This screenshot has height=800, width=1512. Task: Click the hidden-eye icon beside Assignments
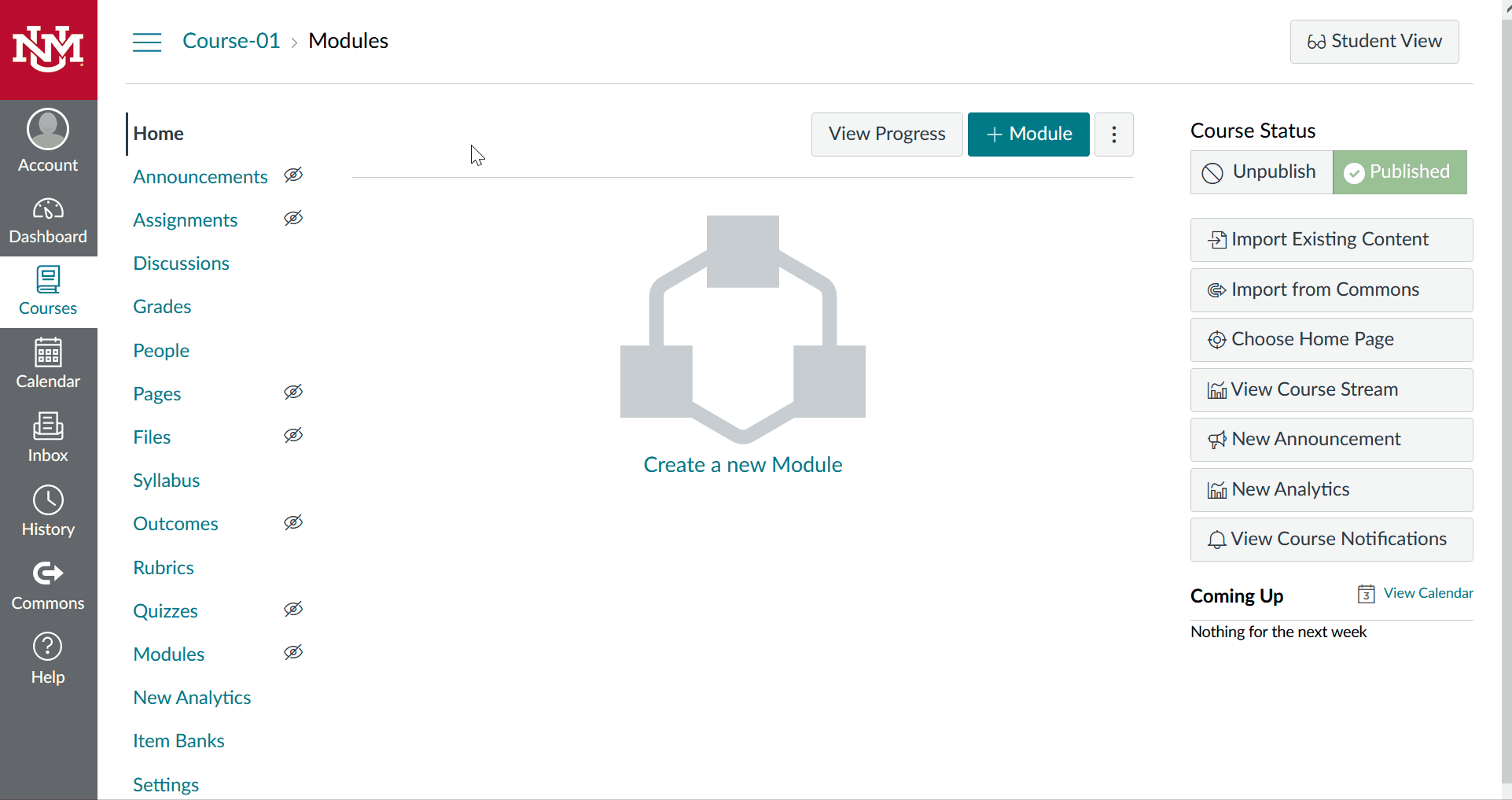point(293,218)
